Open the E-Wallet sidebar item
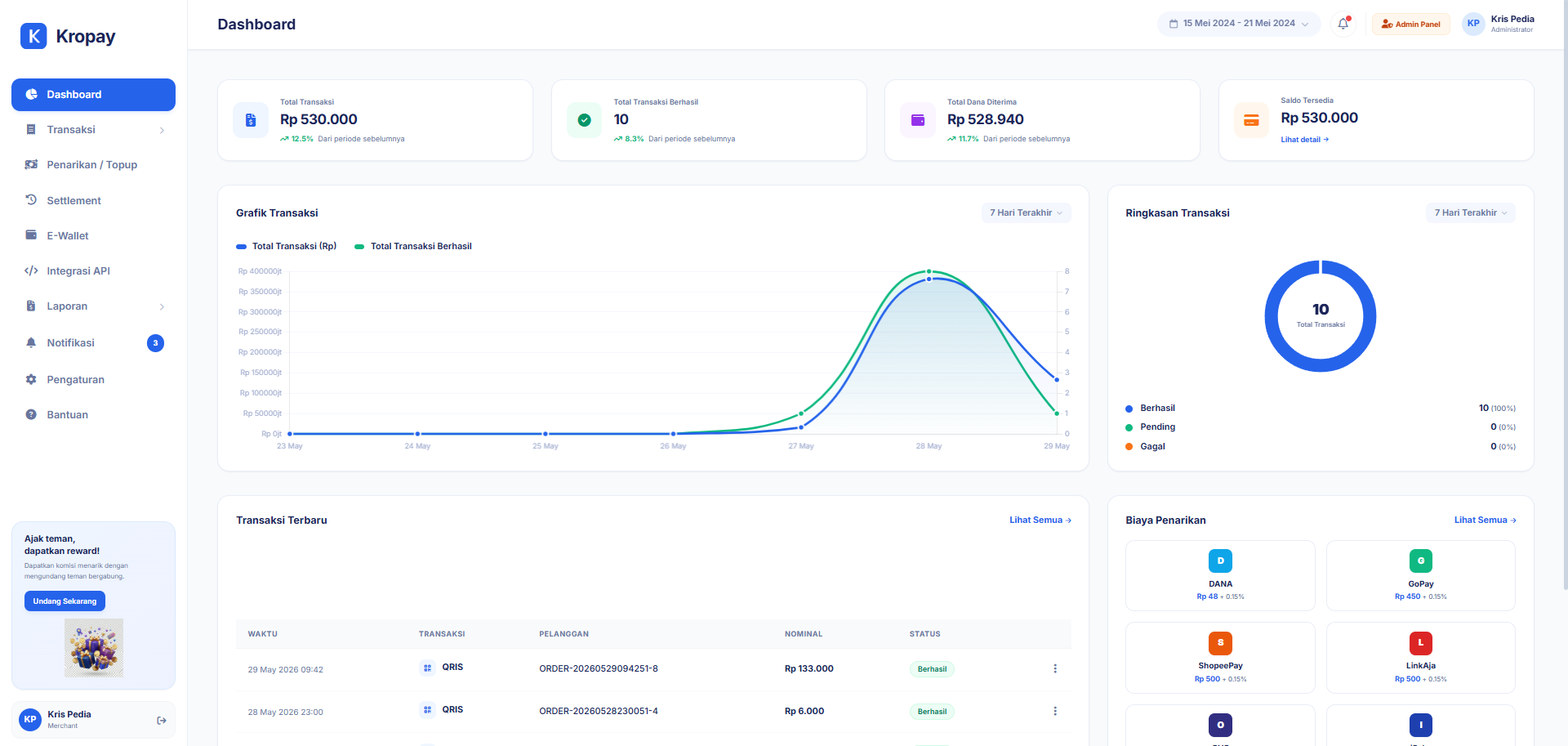The image size is (1568, 746). 93,236
